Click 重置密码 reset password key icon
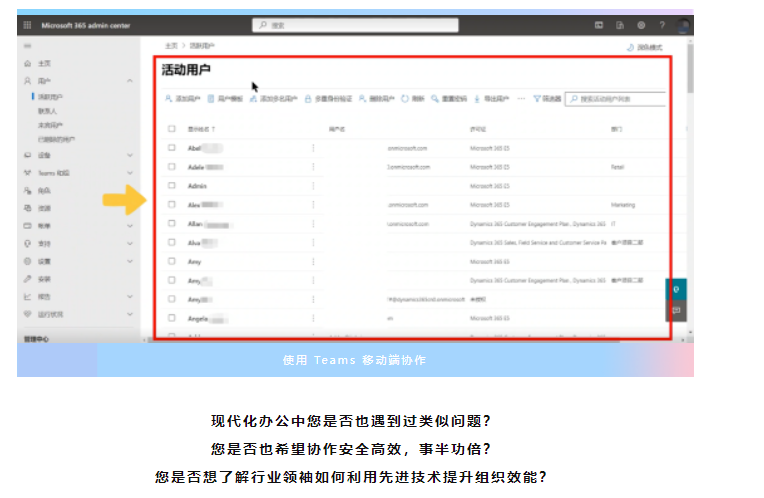 [435, 98]
